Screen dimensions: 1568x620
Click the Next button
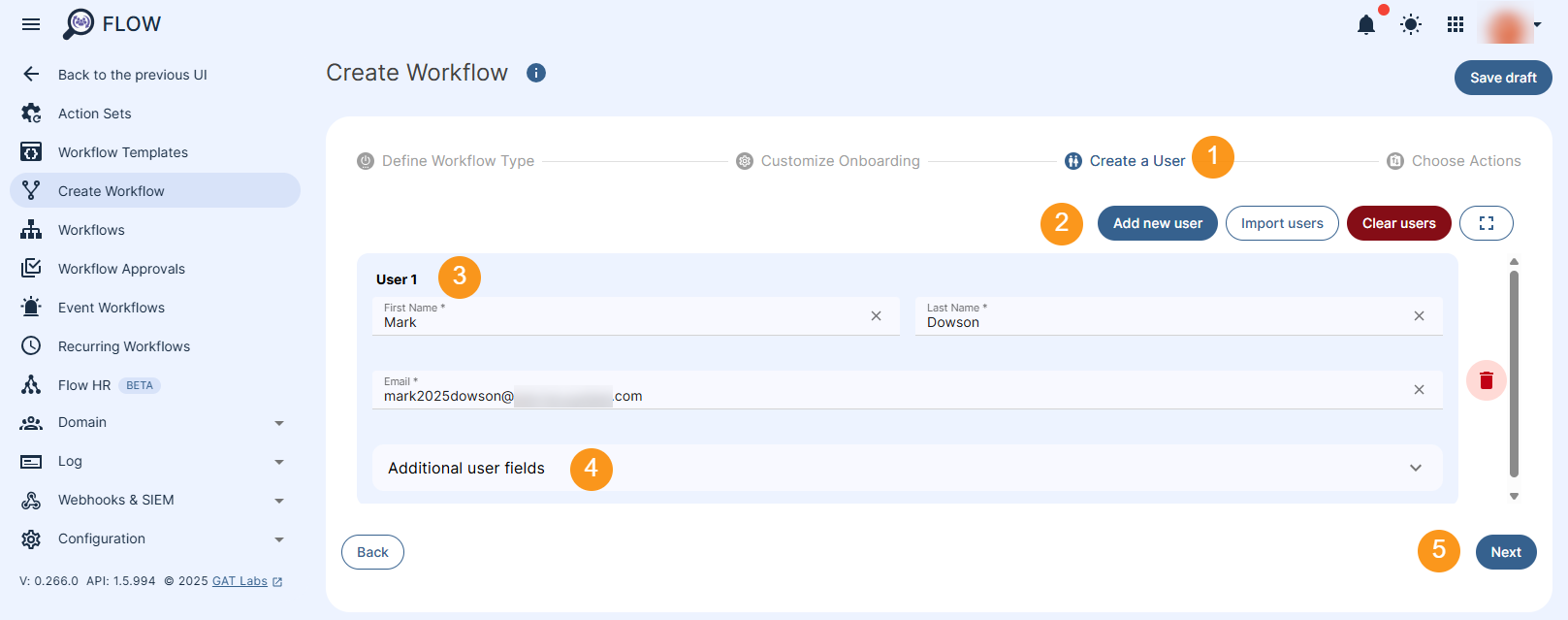click(1506, 552)
